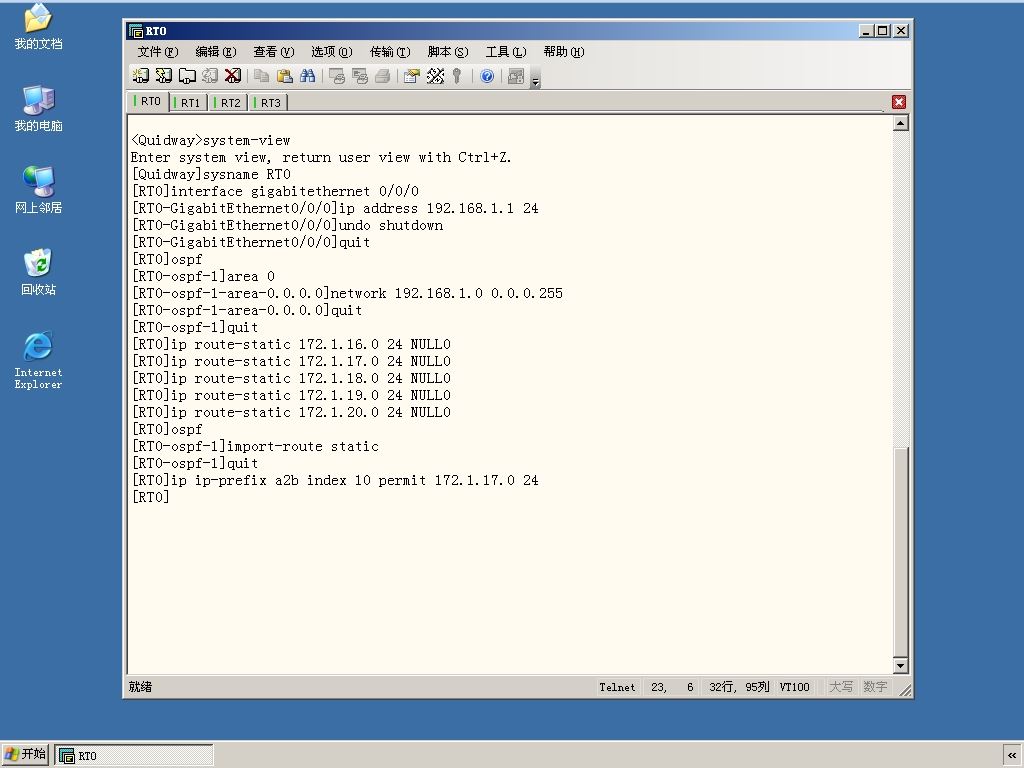The width and height of the screenshot is (1024, 768).
Task: Switch to the RT2 session tab
Action: coord(229,103)
